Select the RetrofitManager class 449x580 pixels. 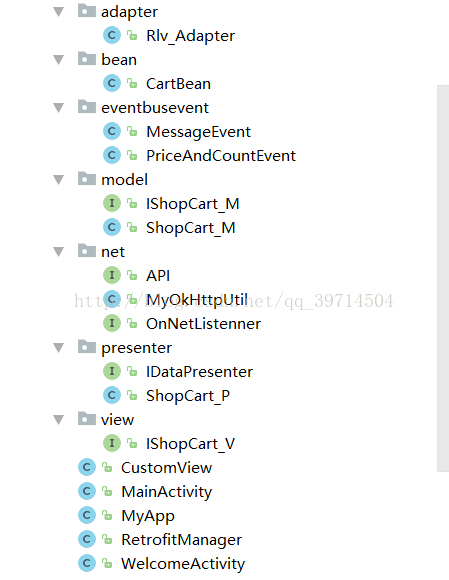click(x=182, y=540)
